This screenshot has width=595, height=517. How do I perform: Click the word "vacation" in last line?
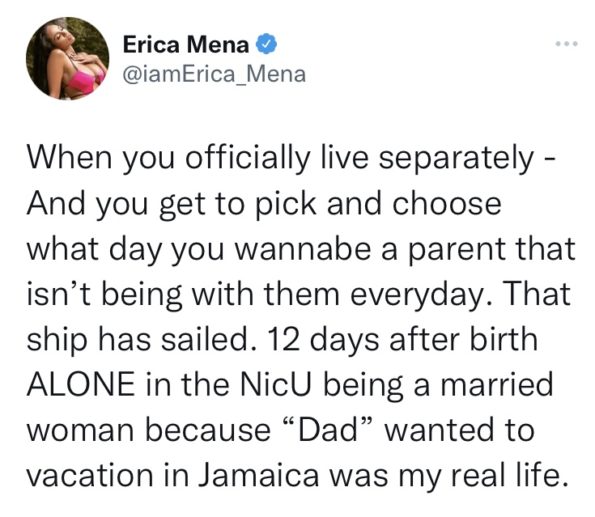[90, 475]
